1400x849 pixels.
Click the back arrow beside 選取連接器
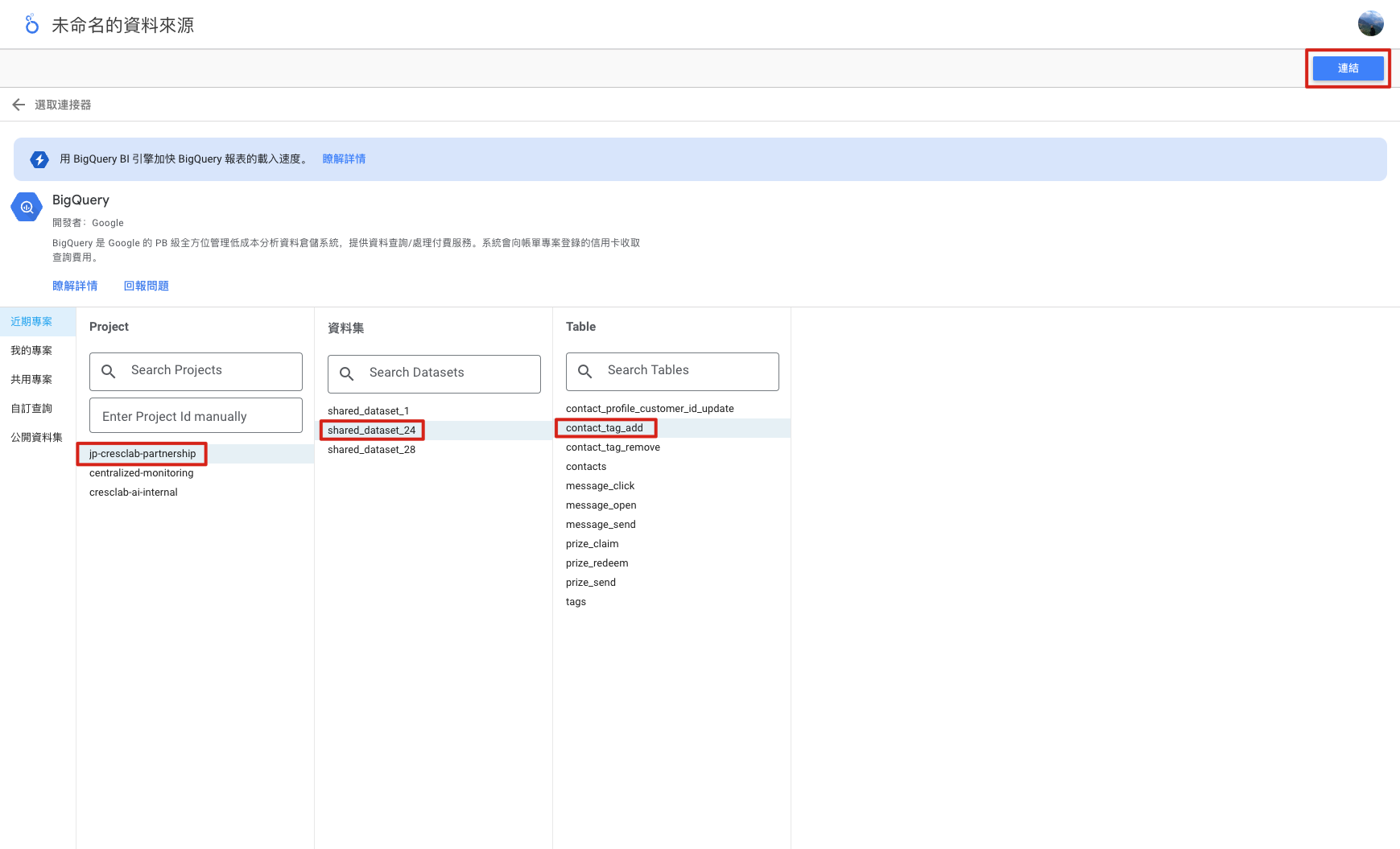(x=19, y=105)
